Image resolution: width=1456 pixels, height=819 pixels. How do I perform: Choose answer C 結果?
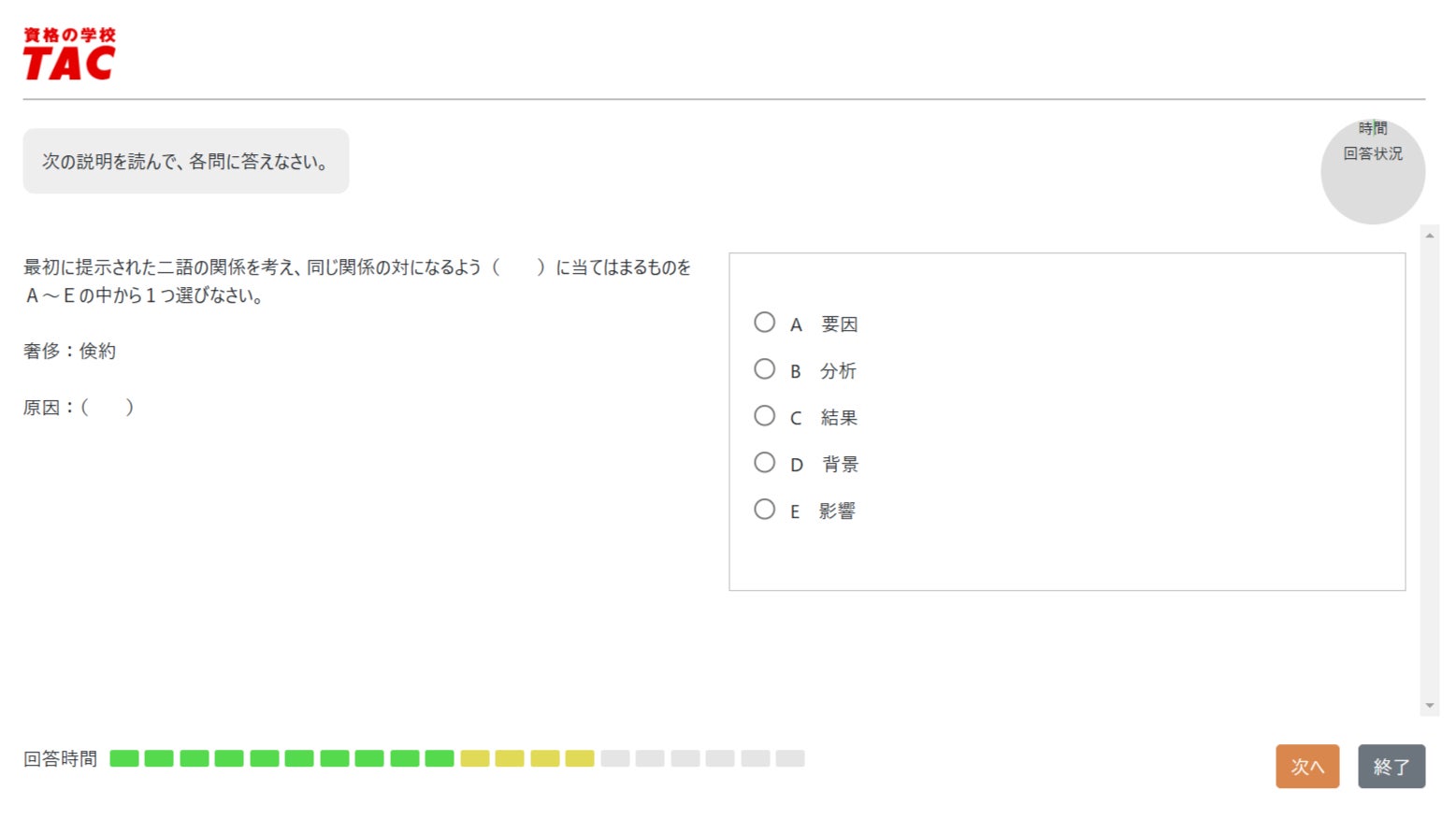(764, 416)
